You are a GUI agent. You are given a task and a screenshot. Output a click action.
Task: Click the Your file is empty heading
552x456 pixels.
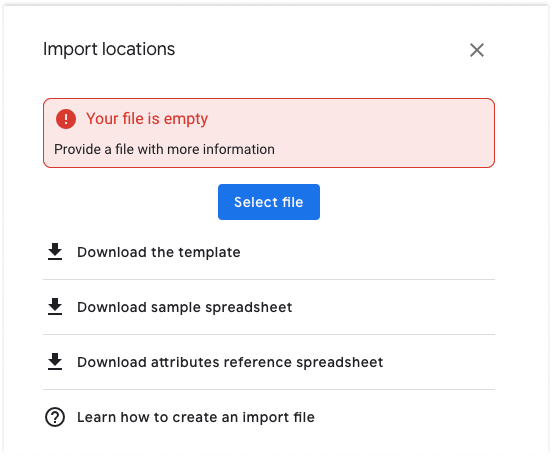pyautogui.click(x=147, y=119)
